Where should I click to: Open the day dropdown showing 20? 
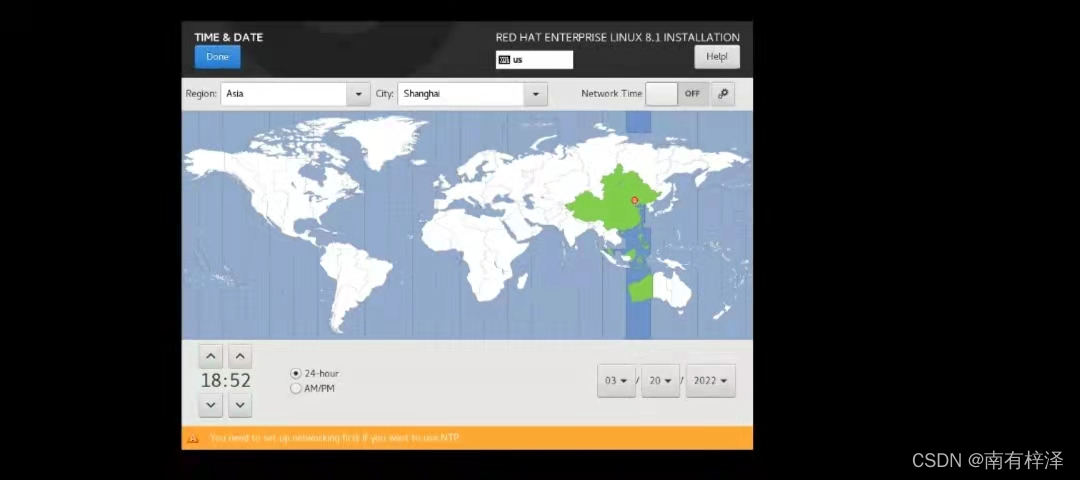[661, 381]
